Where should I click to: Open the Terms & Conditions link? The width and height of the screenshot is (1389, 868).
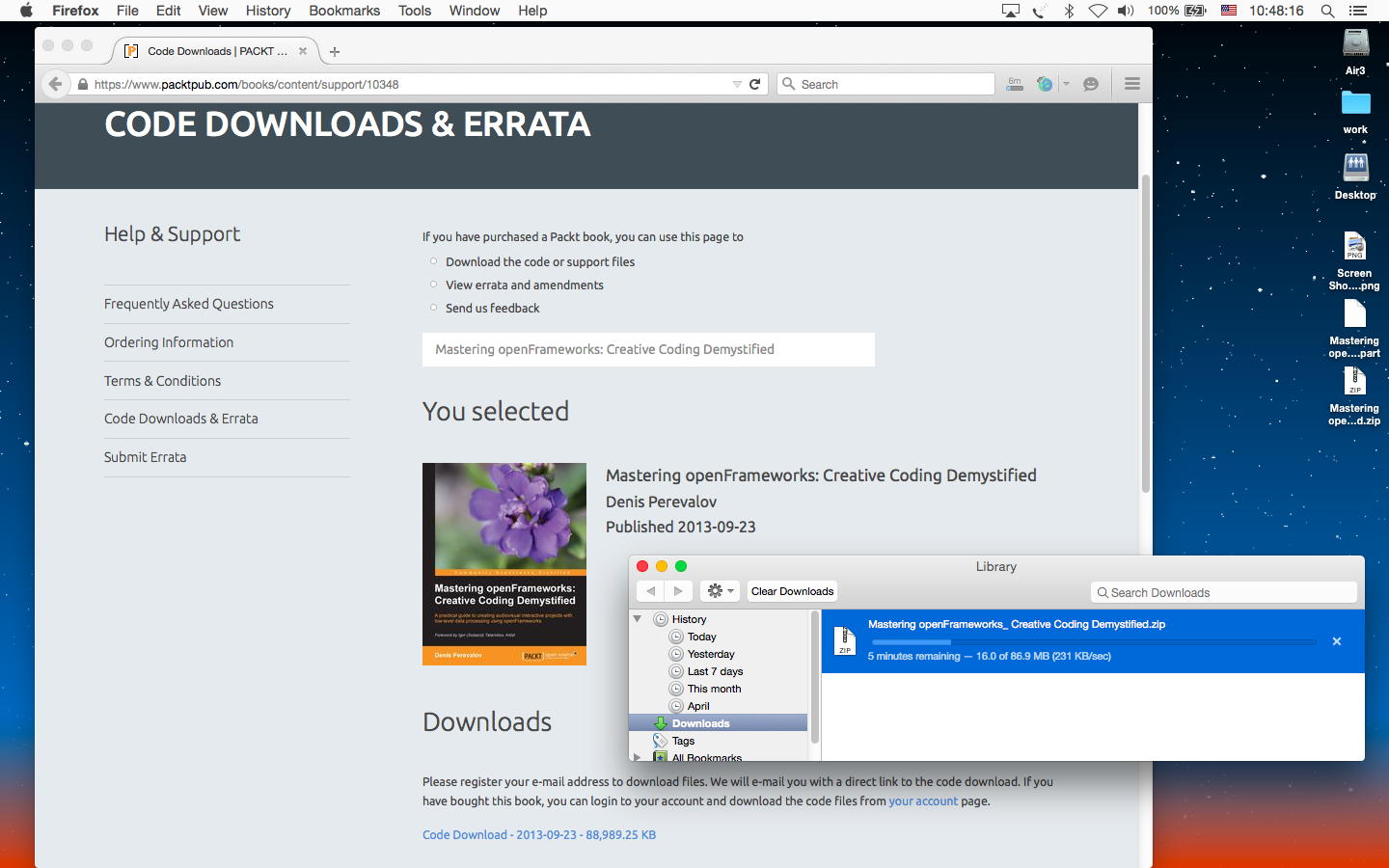coord(162,381)
